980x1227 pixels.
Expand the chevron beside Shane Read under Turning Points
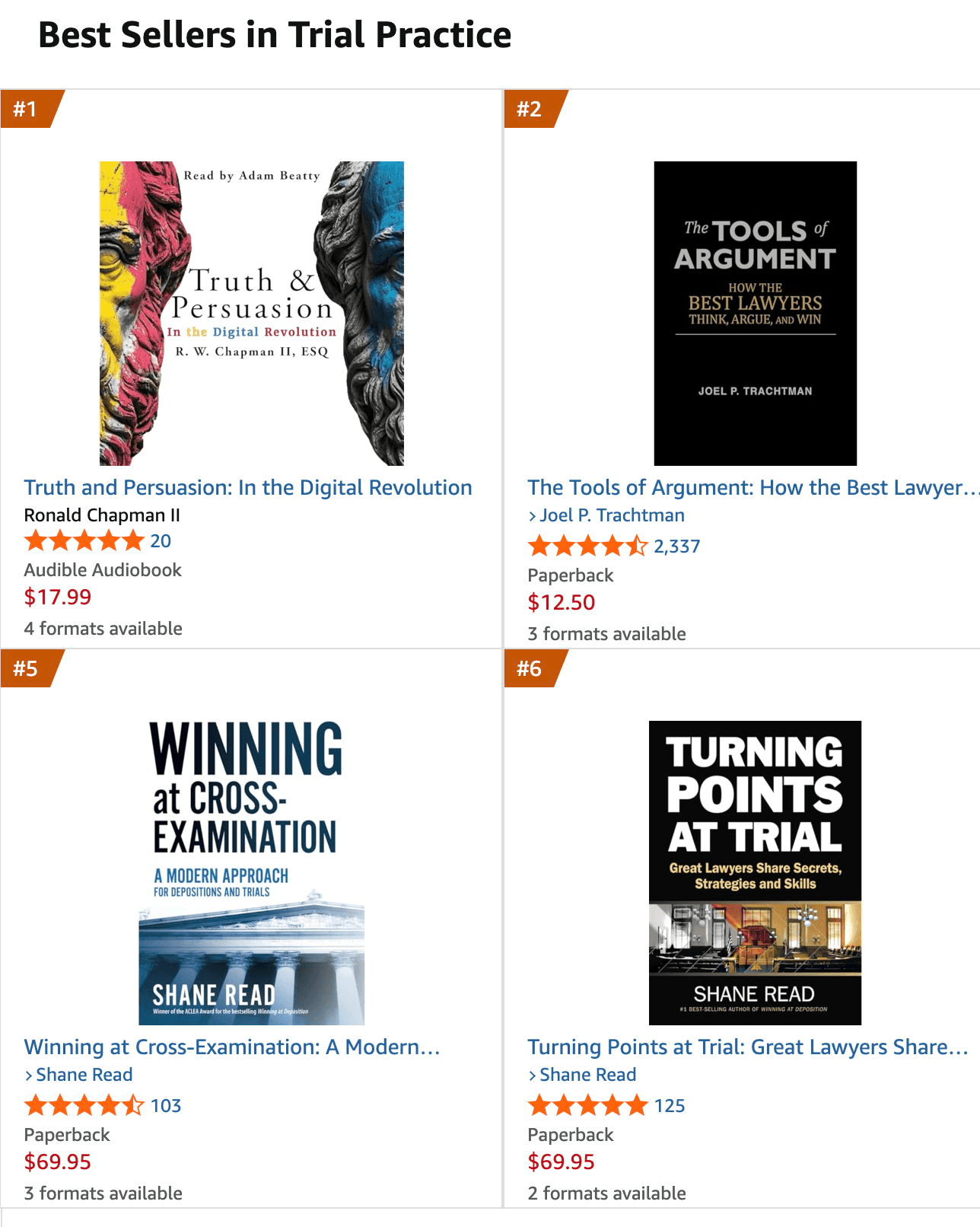click(x=532, y=1074)
